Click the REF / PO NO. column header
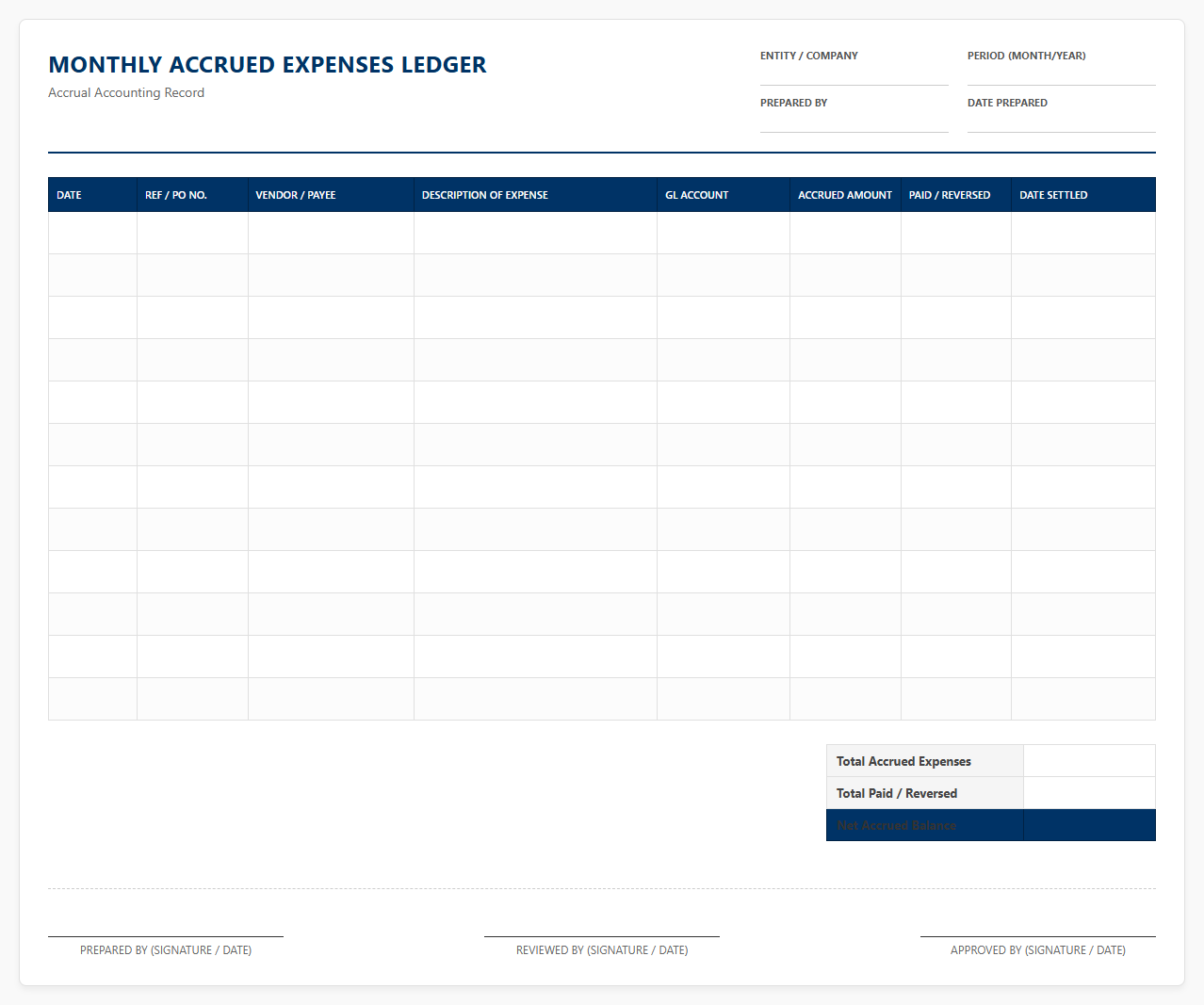 click(x=192, y=195)
